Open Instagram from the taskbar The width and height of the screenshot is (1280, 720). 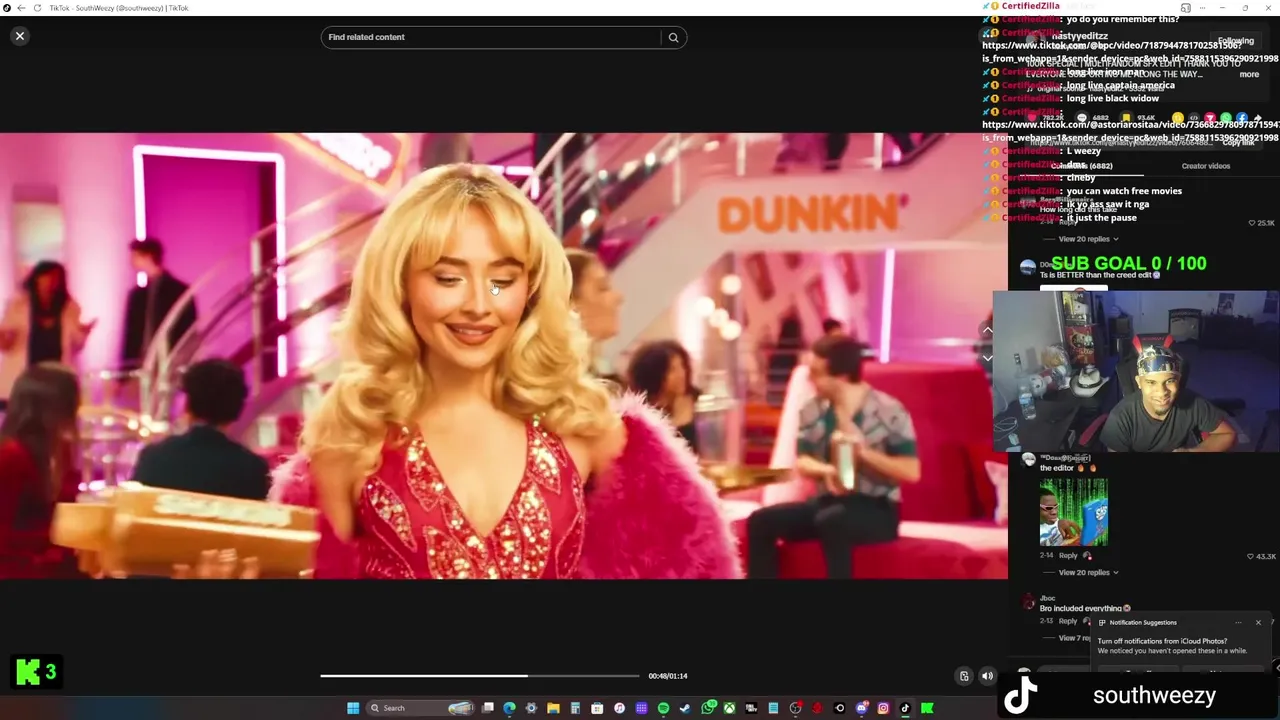click(883, 708)
